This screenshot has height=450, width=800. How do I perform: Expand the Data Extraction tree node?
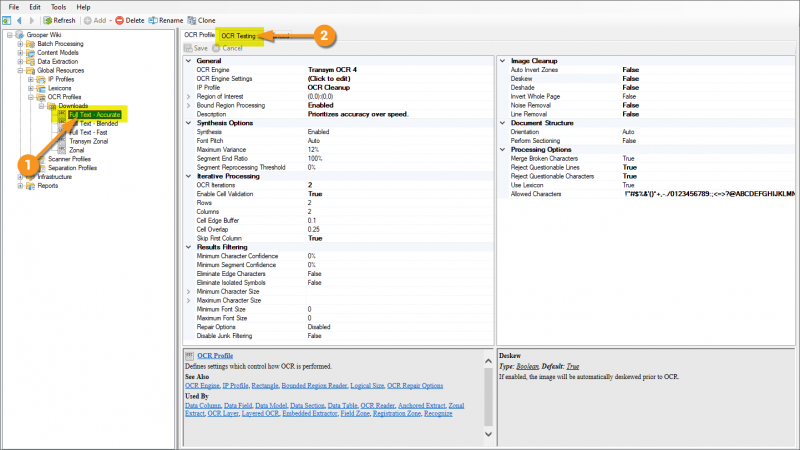point(20,62)
